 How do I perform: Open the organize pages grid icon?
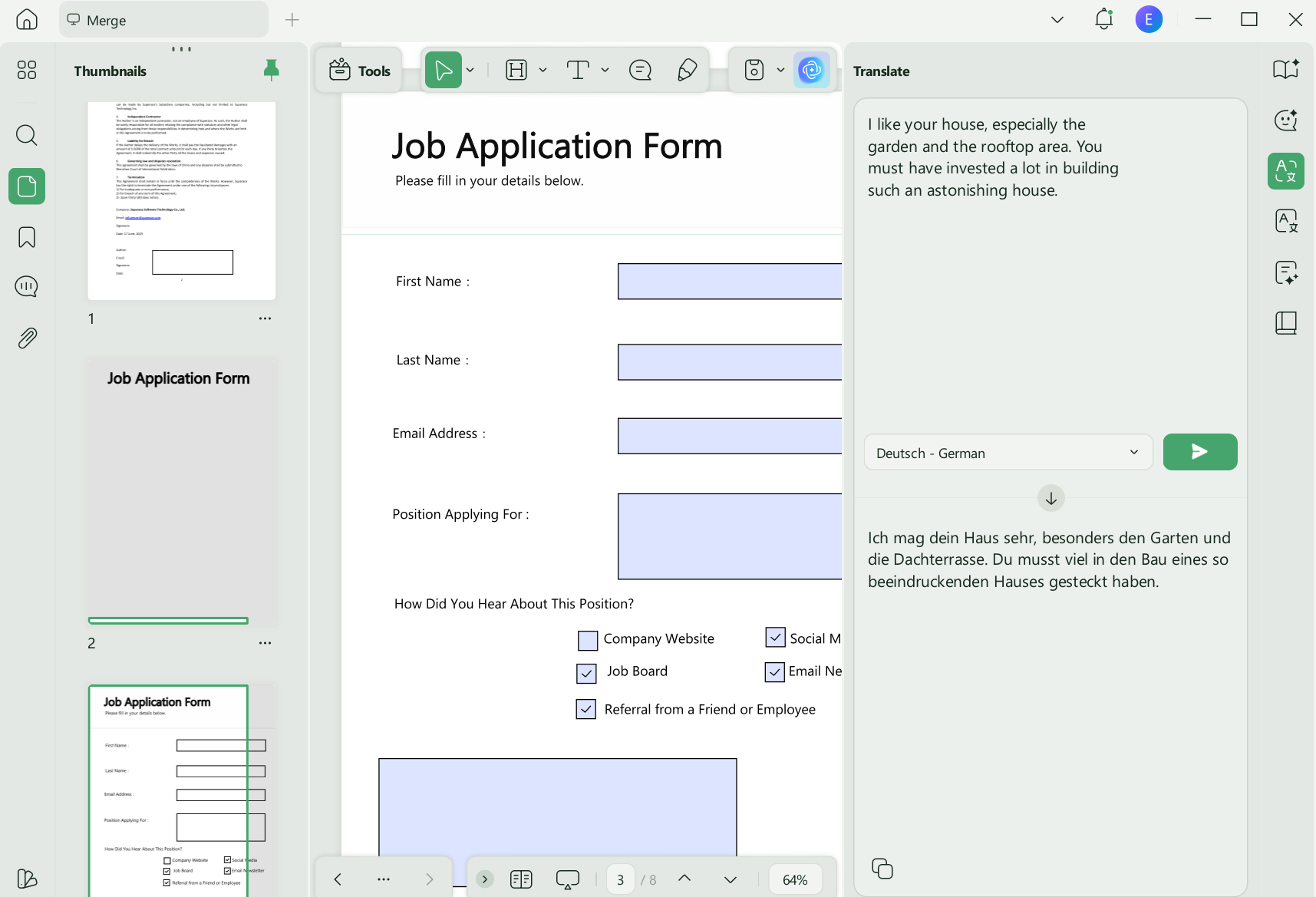(27, 70)
